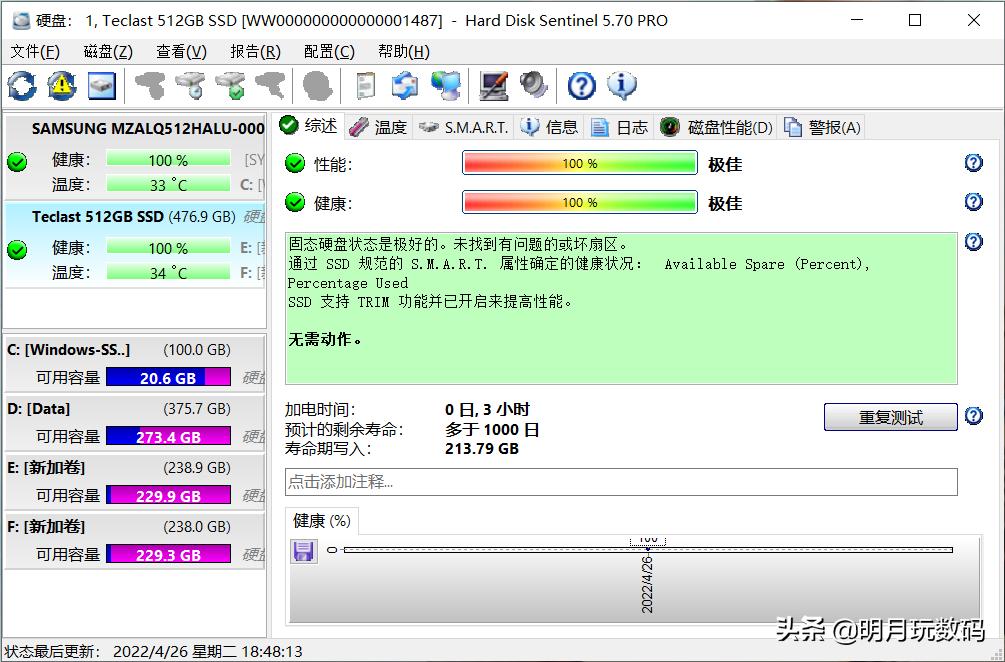Open the alerts warning icon on the toolbar
The height and width of the screenshot is (662, 1005).
(61, 85)
